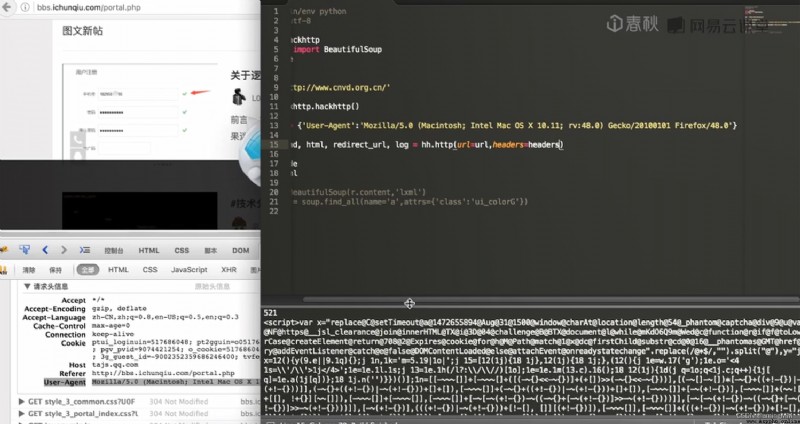Select the Host value tajs.qq.com
Screen dimensions: 800x424
coord(115,365)
